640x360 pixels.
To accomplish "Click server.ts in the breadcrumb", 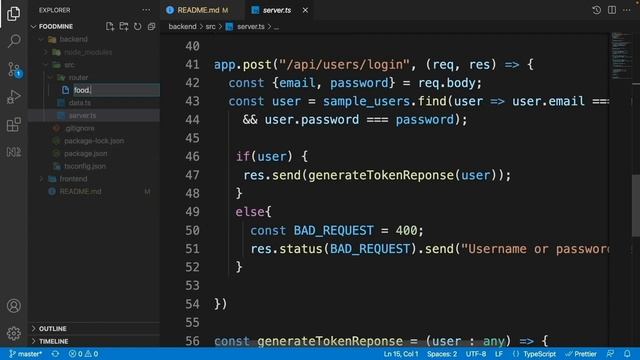I will click(x=251, y=27).
